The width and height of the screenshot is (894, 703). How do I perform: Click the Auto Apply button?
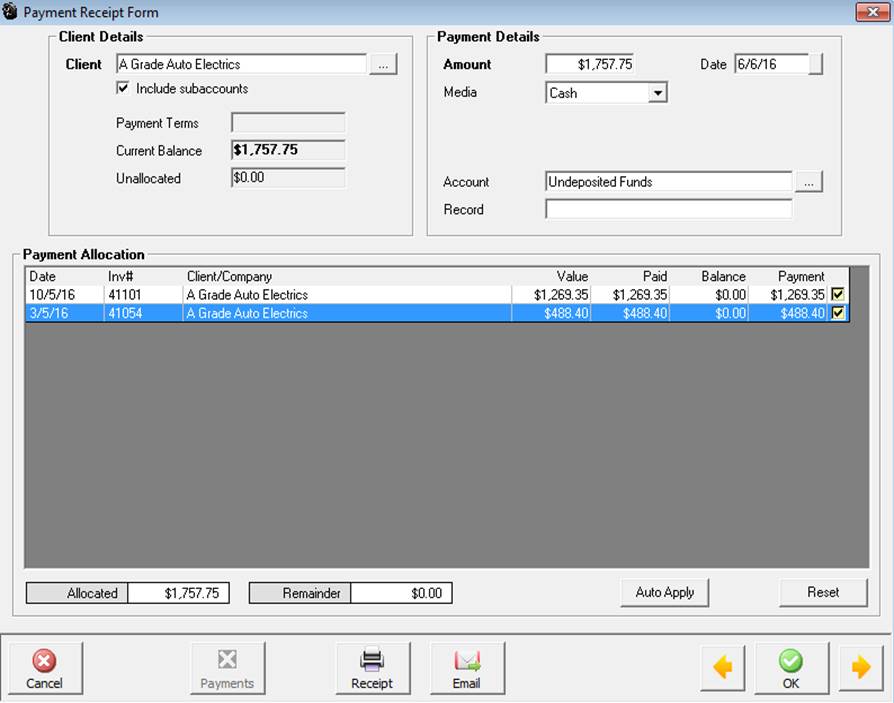[665, 592]
